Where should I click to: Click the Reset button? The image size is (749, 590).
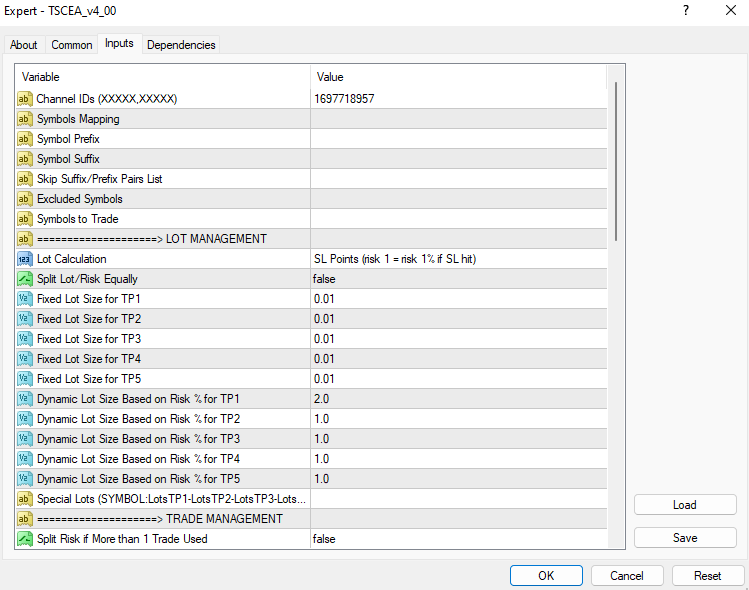[x=708, y=576]
